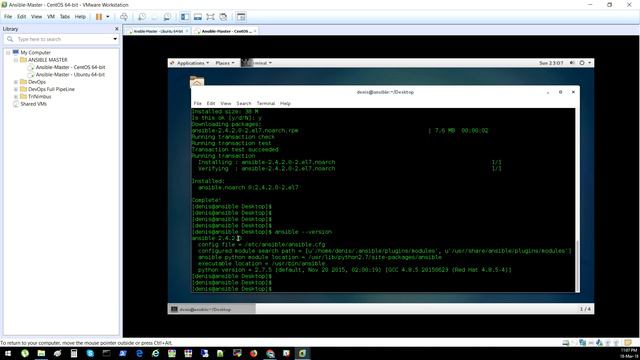Viewport: 640px width, 360px height.
Task: Pause the virtual machine with the orange button
Action: [x=99, y=17]
